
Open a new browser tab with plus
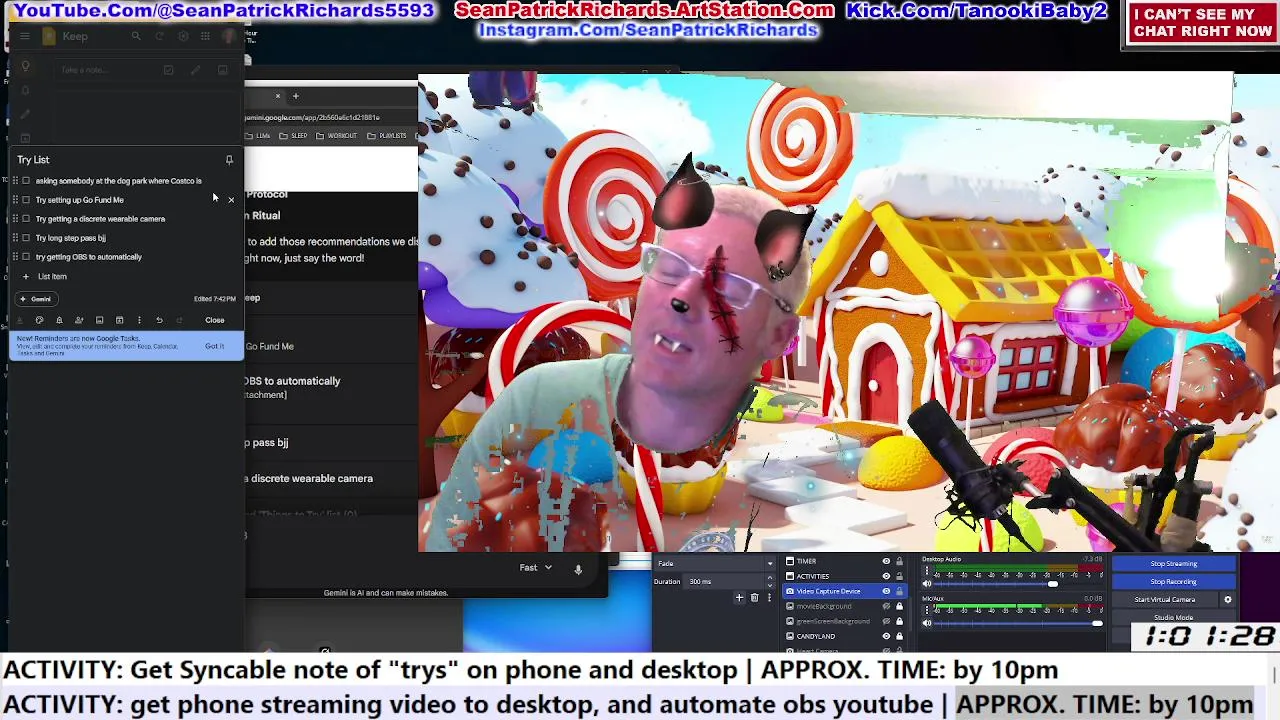tap(295, 96)
